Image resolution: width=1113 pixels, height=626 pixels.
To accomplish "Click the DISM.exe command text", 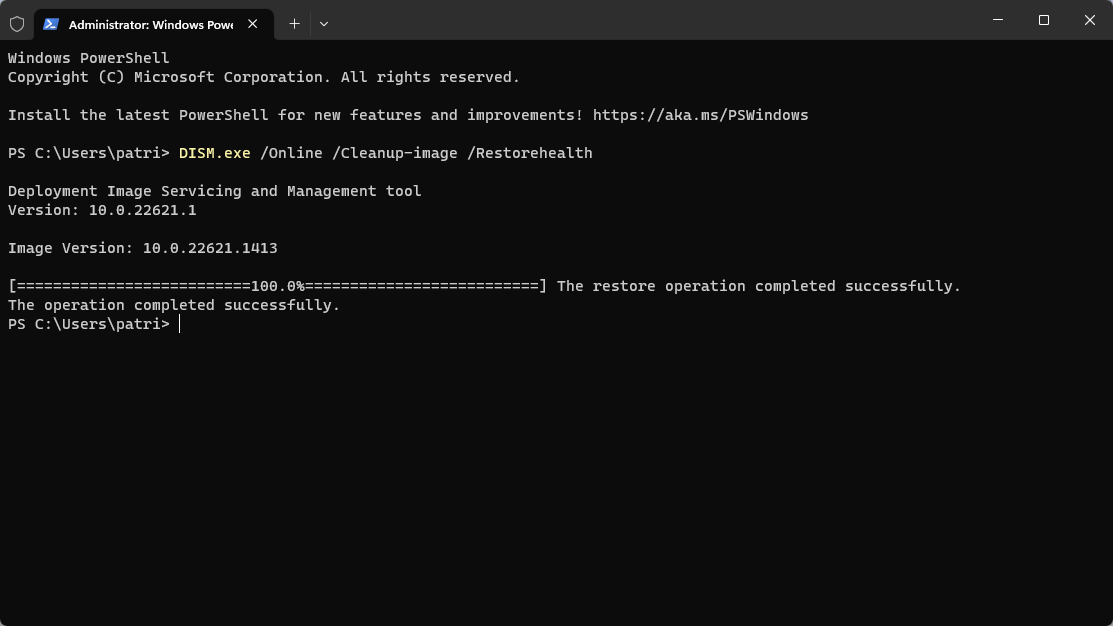I will click(x=214, y=153).
